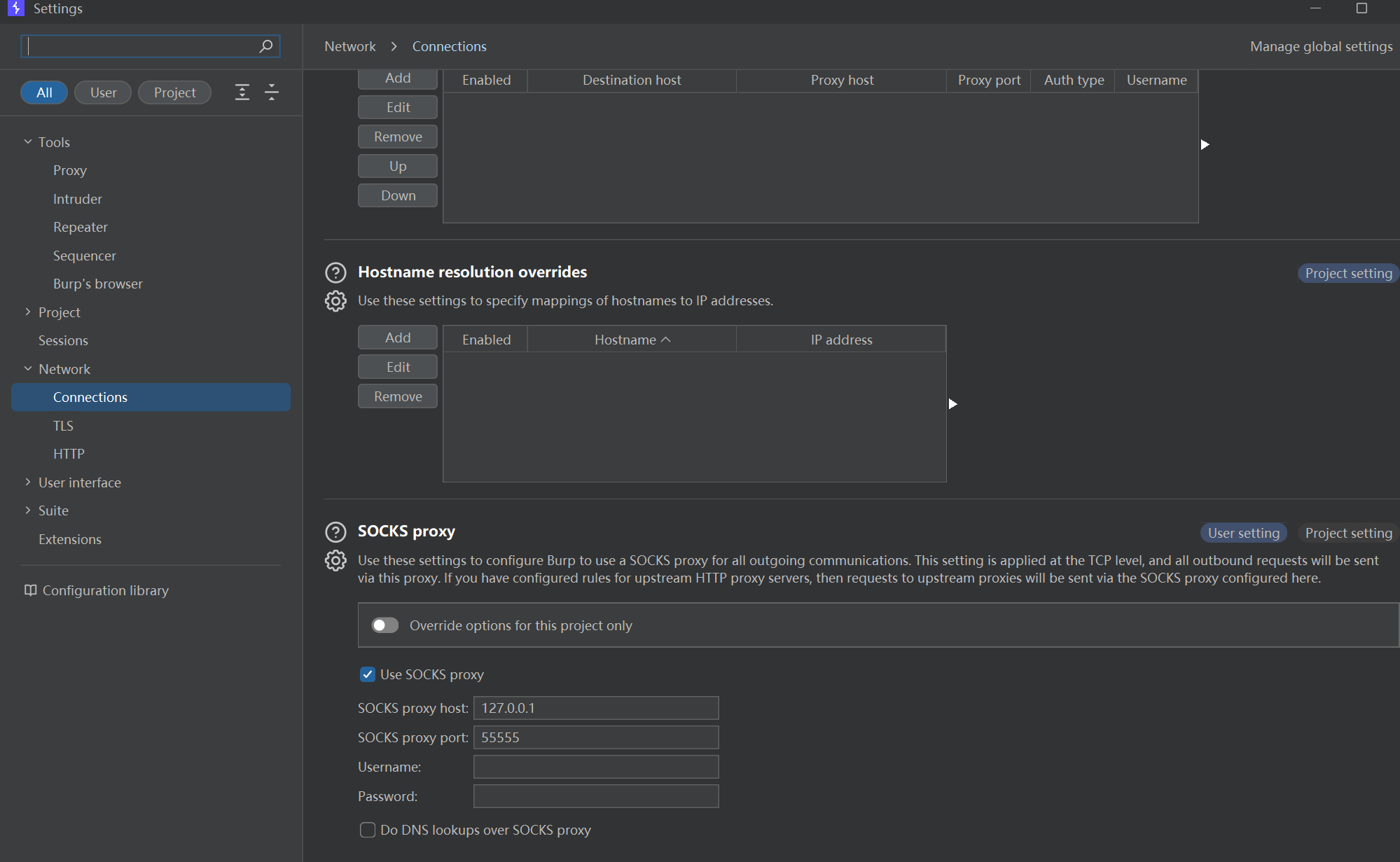Image resolution: width=1400 pixels, height=862 pixels.
Task: Open gear options for SOCKS proxy section
Action: pyautogui.click(x=335, y=561)
